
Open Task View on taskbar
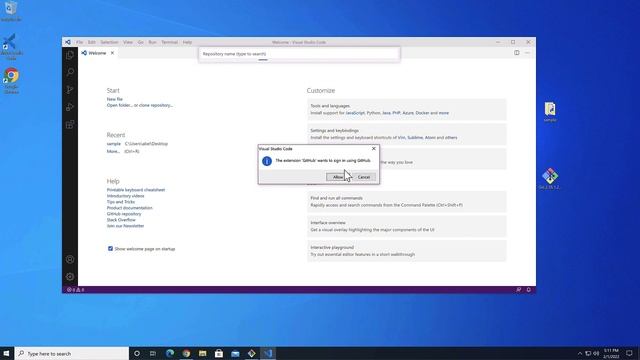coord(153,353)
